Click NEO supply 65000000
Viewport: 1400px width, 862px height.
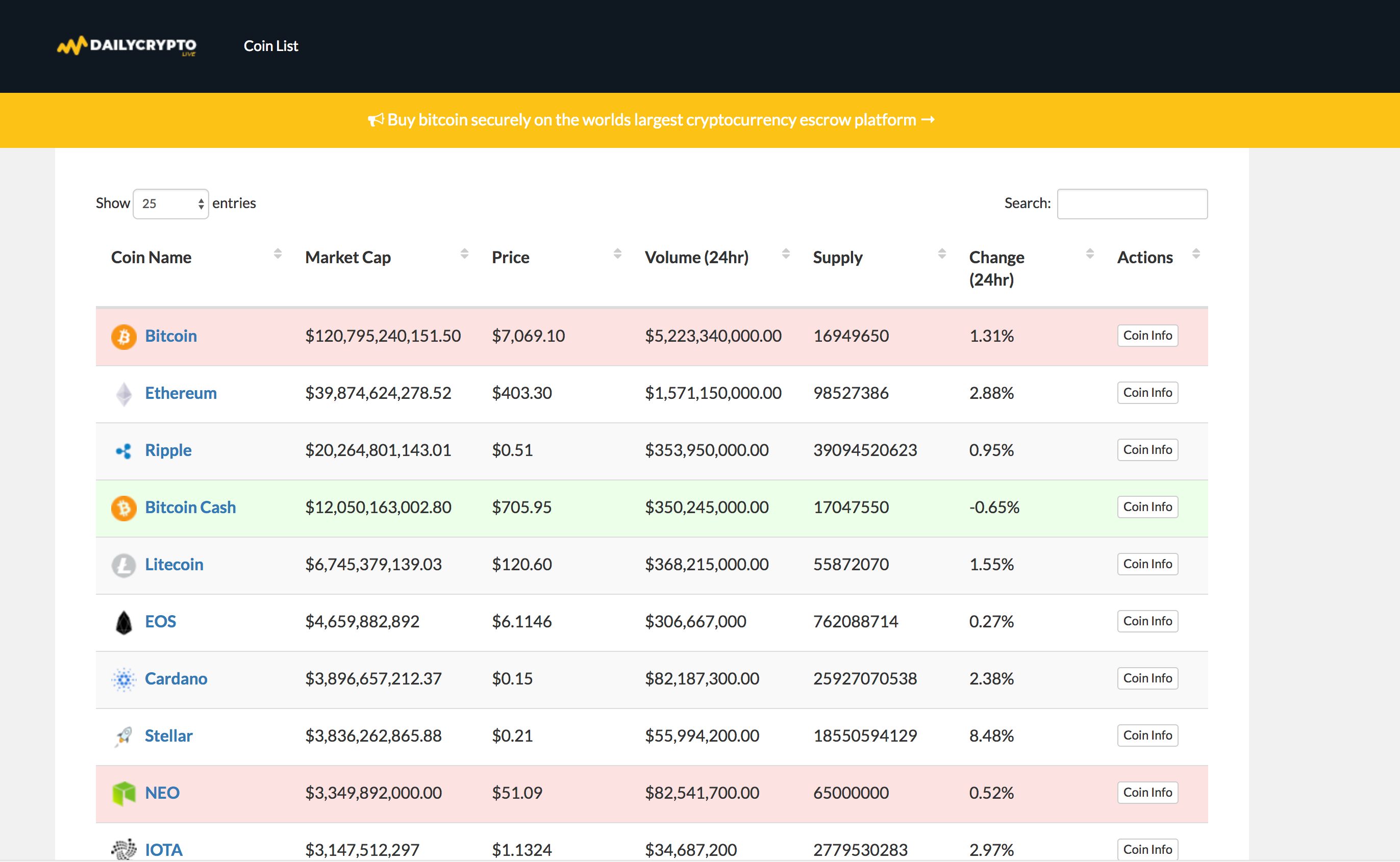click(x=851, y=792)
